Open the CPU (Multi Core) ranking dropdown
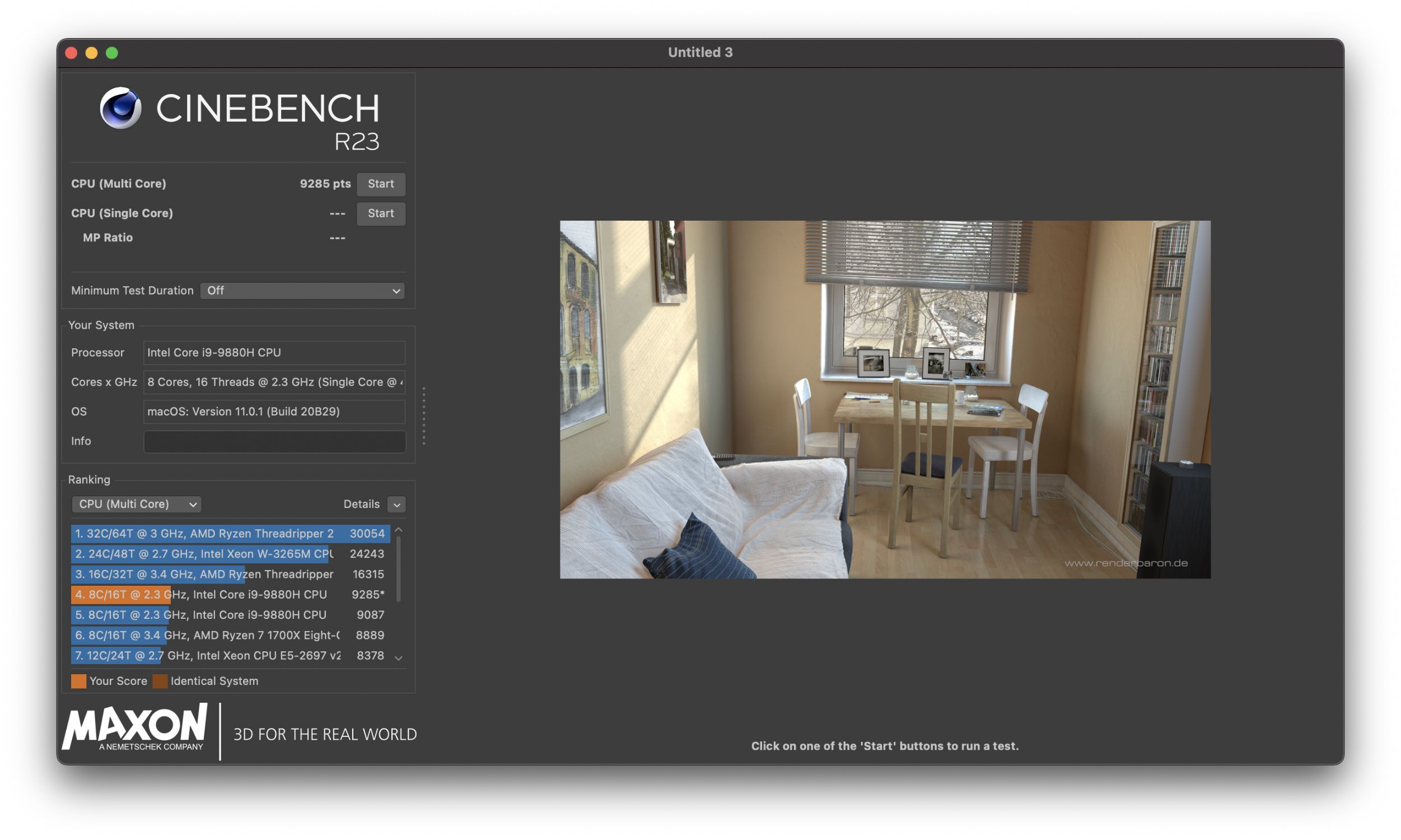 [x=137, y=504]
